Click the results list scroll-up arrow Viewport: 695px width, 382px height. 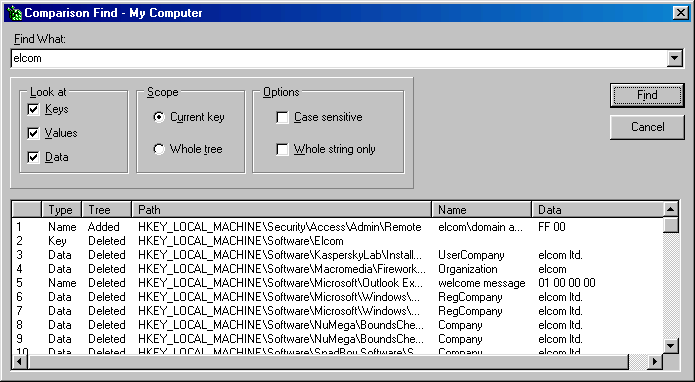pyautogui.click(x=671, y=209)
